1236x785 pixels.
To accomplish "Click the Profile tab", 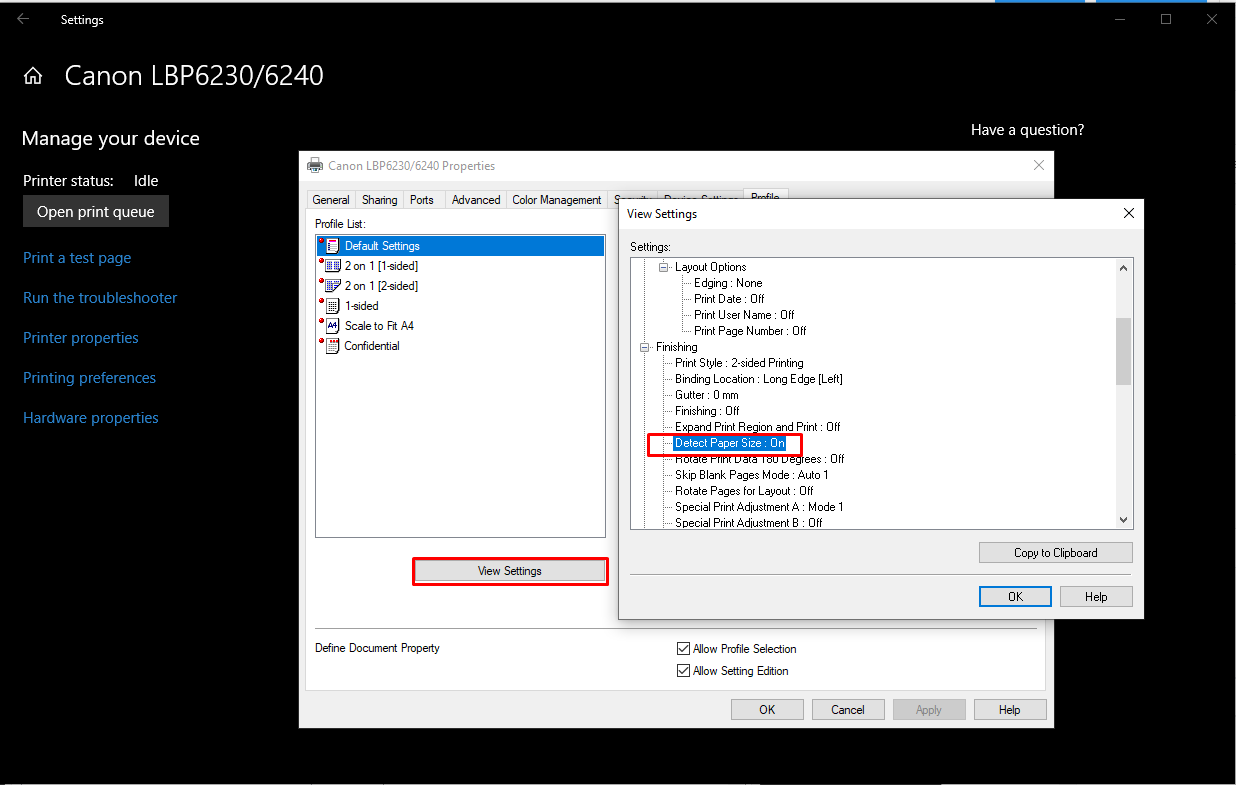I will (x=765, y=196).
